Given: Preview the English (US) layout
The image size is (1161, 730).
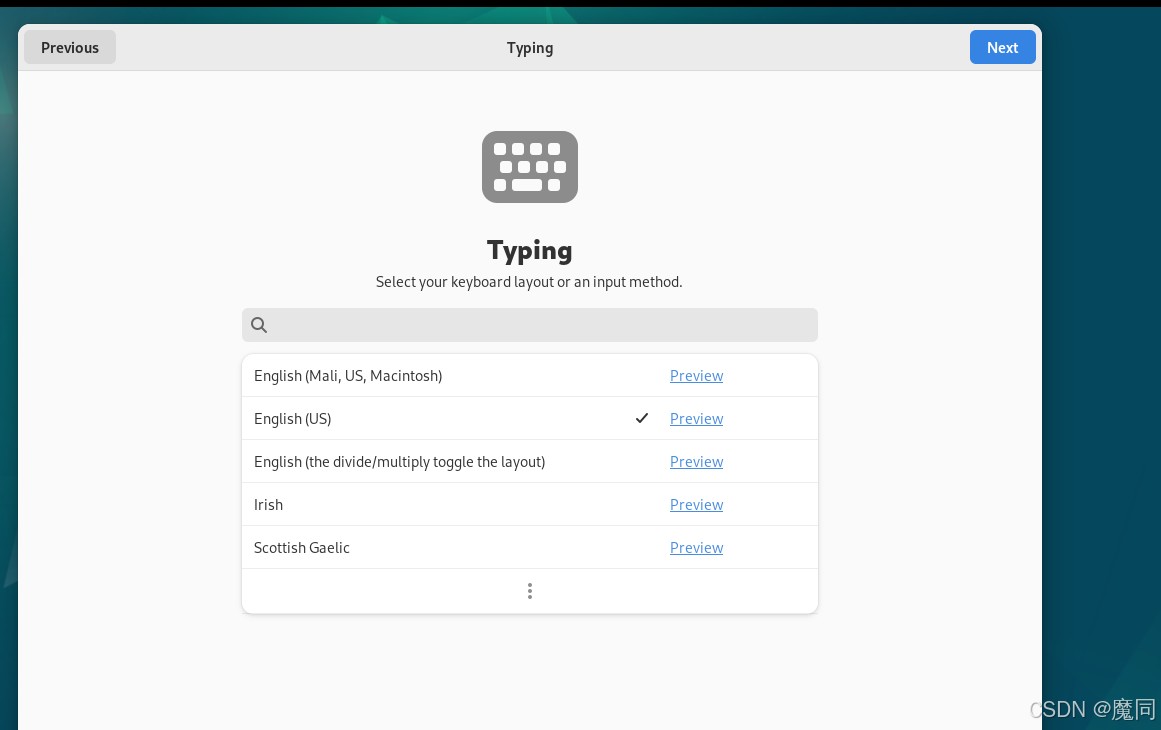Looking at the screenshot, I should point(696,418).
